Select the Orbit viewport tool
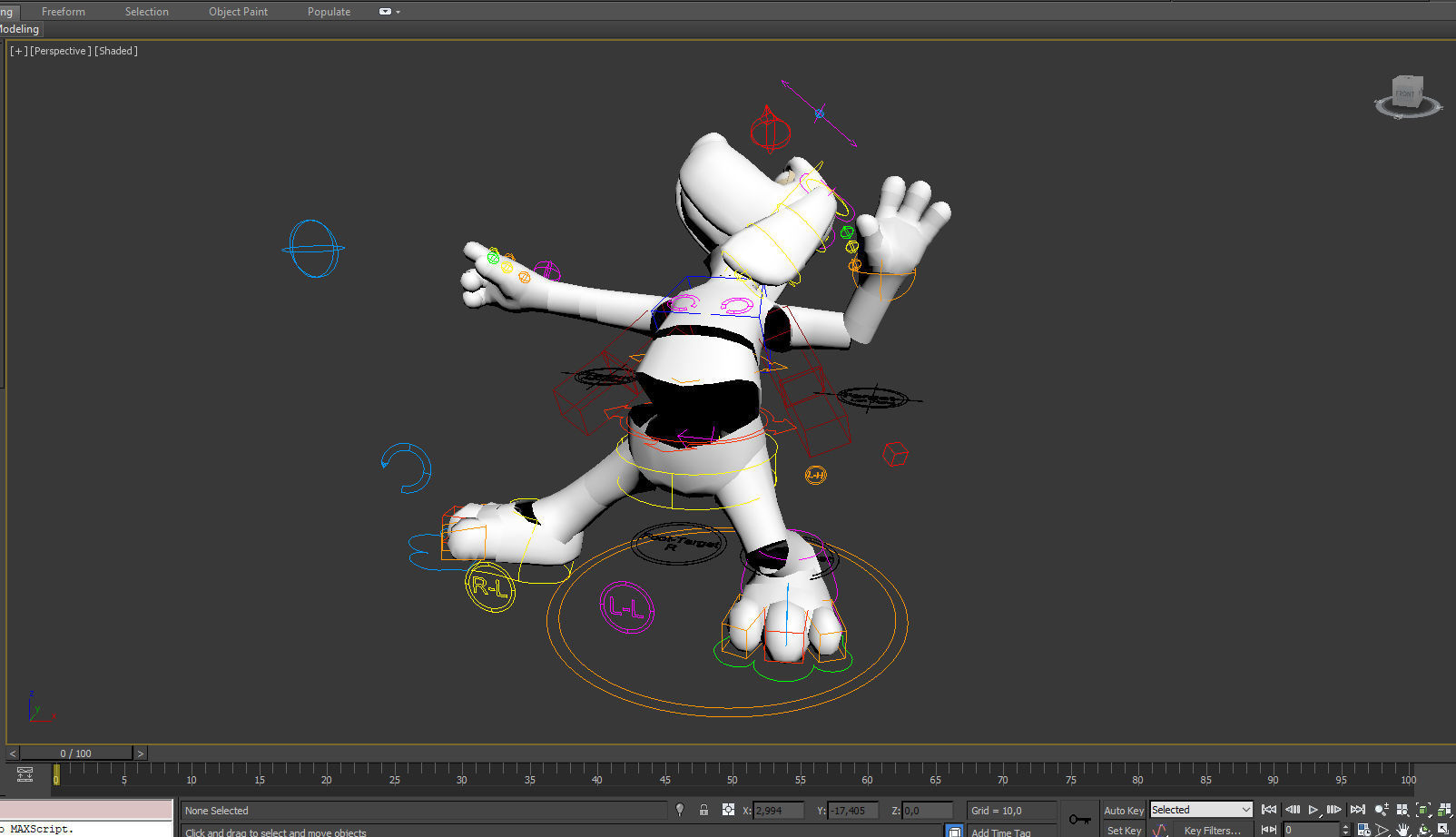1456x837 pixels. click(1423, 830)
